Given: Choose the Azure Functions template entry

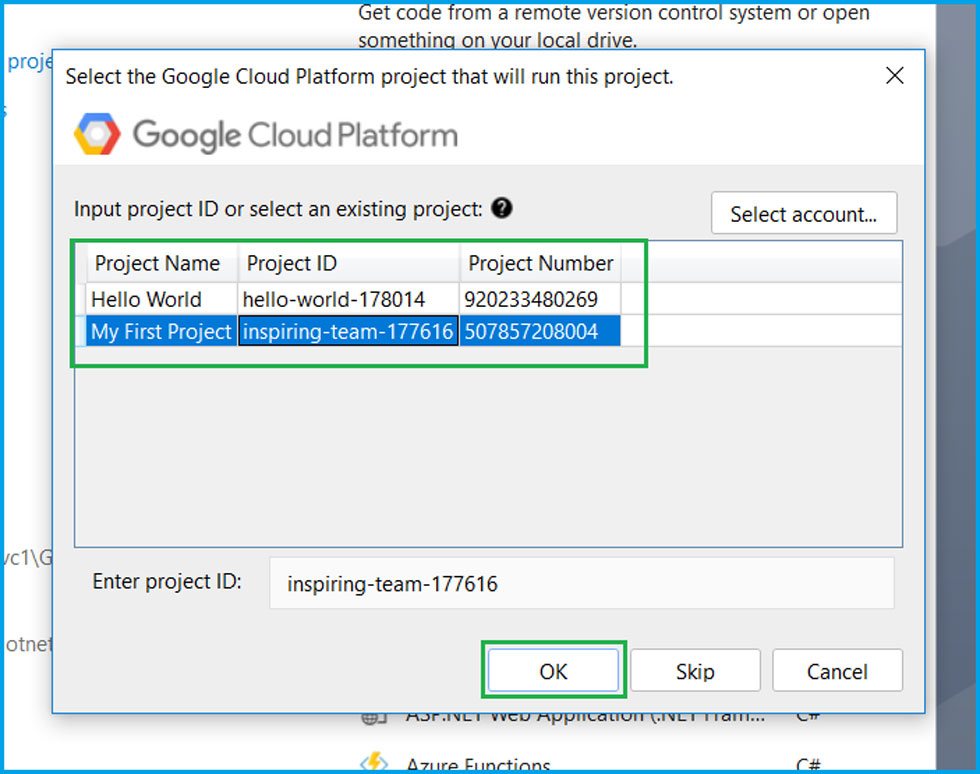Looking at the screenshot, I should point(478,765).
